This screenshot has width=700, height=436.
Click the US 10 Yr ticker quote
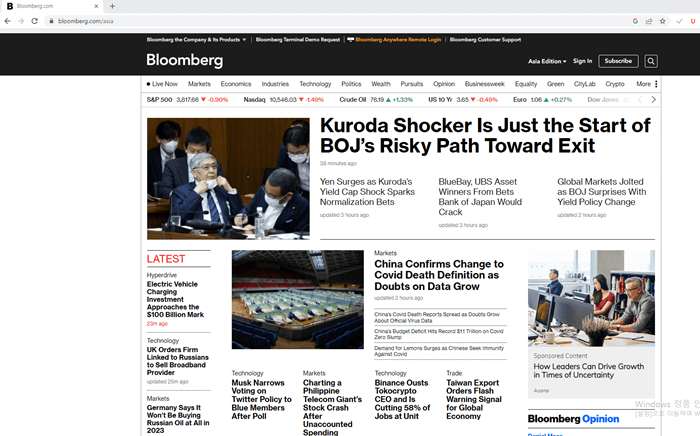tap(462, 100)
